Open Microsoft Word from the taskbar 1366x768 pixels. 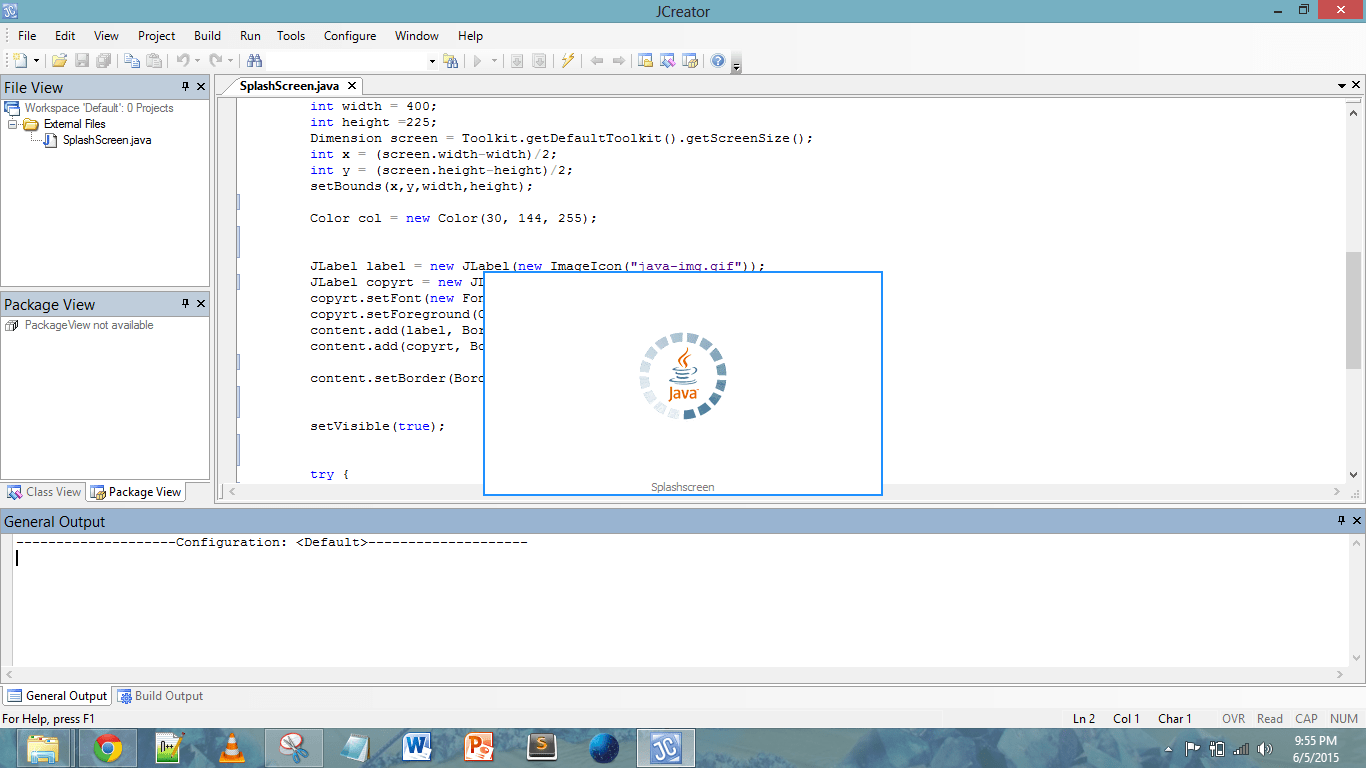(x=418, y=748)
